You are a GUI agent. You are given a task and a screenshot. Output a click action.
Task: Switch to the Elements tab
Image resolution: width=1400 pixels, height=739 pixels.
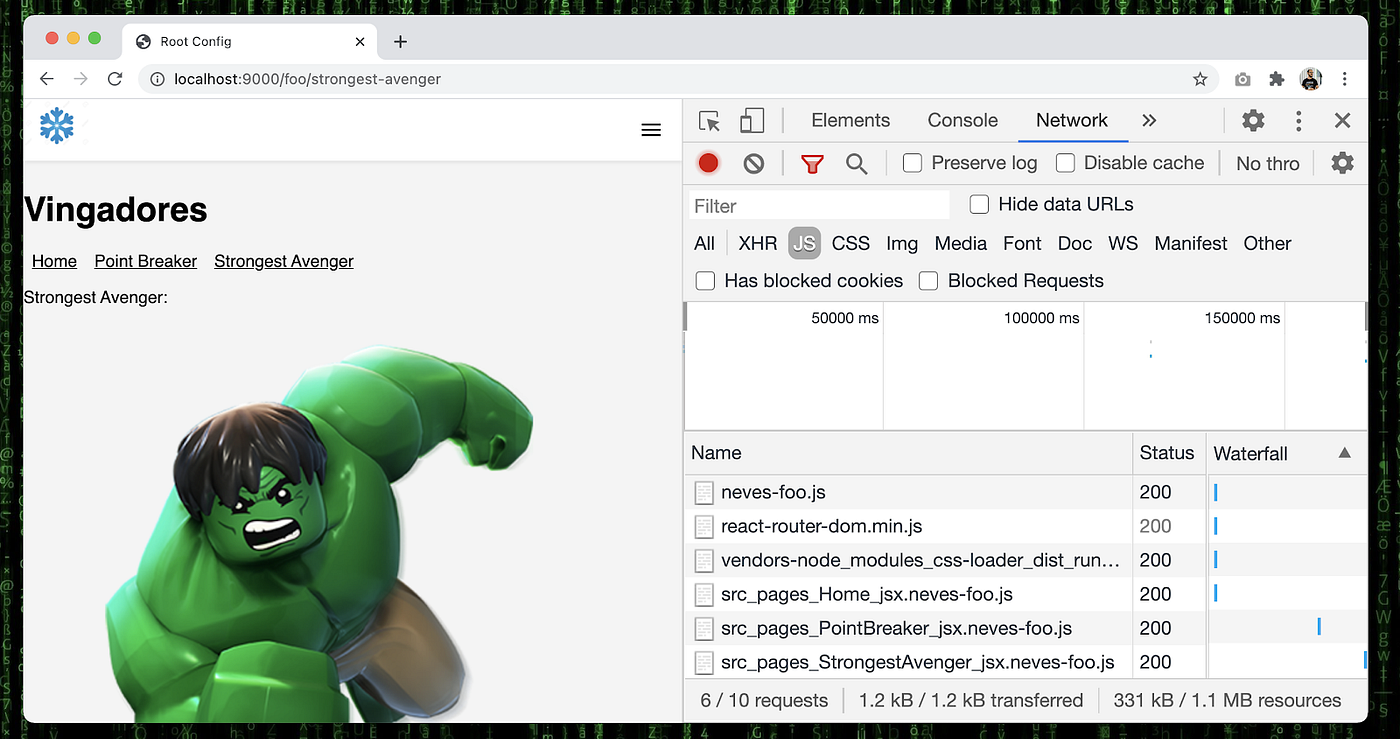(x=850, y=120)
